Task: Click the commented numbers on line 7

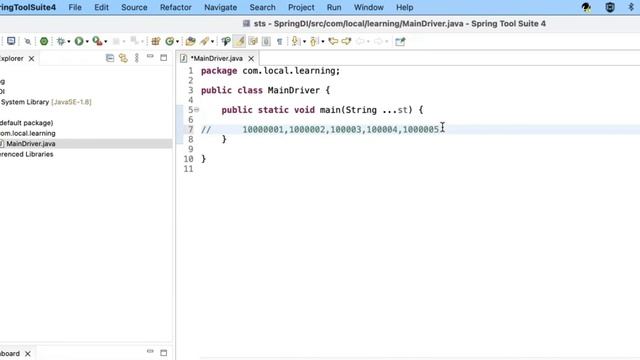Action: 340,129
